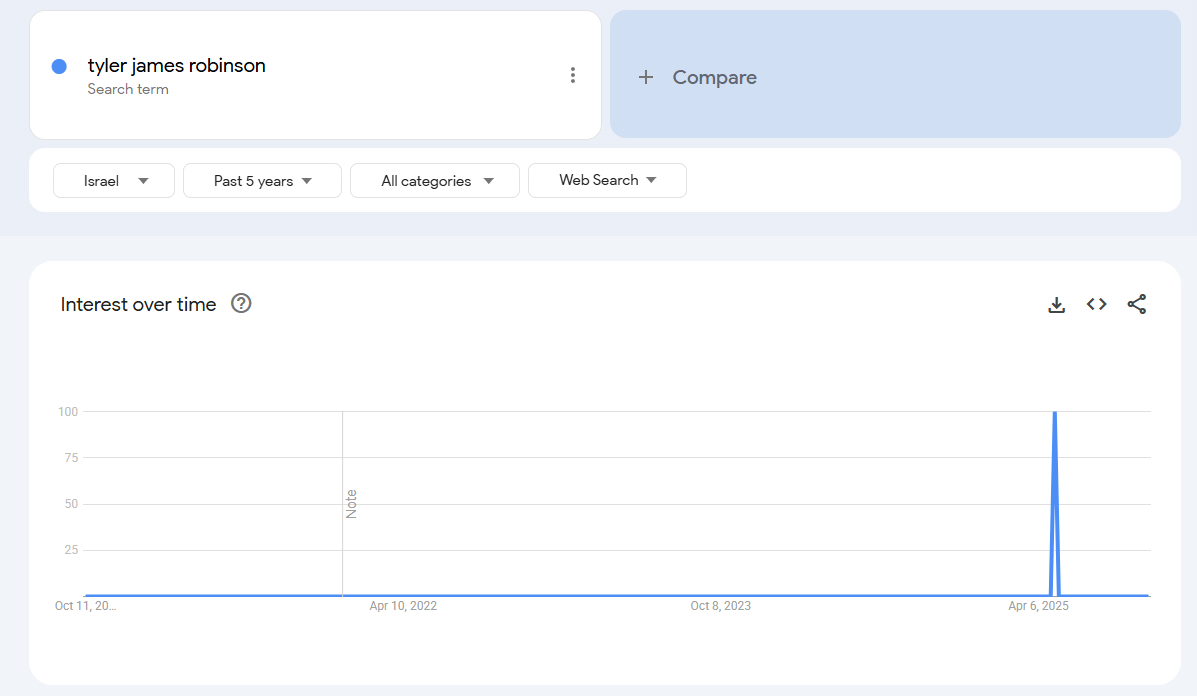
Task: Click the Compare label to add a term
Action: [x=715, y=77]
